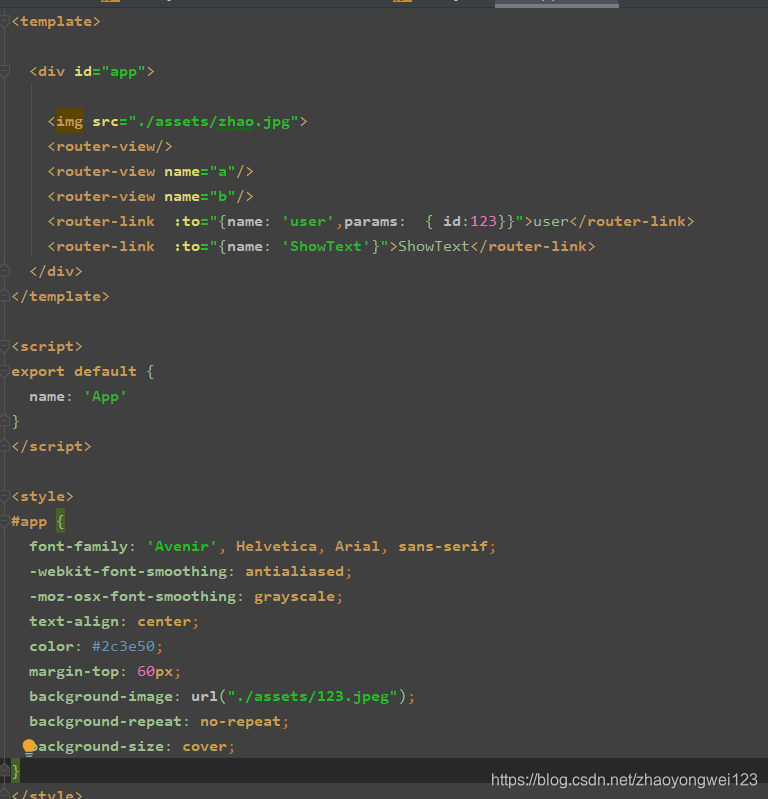Click the -moz-osx-font-smoothing property name
This screenshot has width=768, height=799.
pyautogui.click(x=133, y=597)
